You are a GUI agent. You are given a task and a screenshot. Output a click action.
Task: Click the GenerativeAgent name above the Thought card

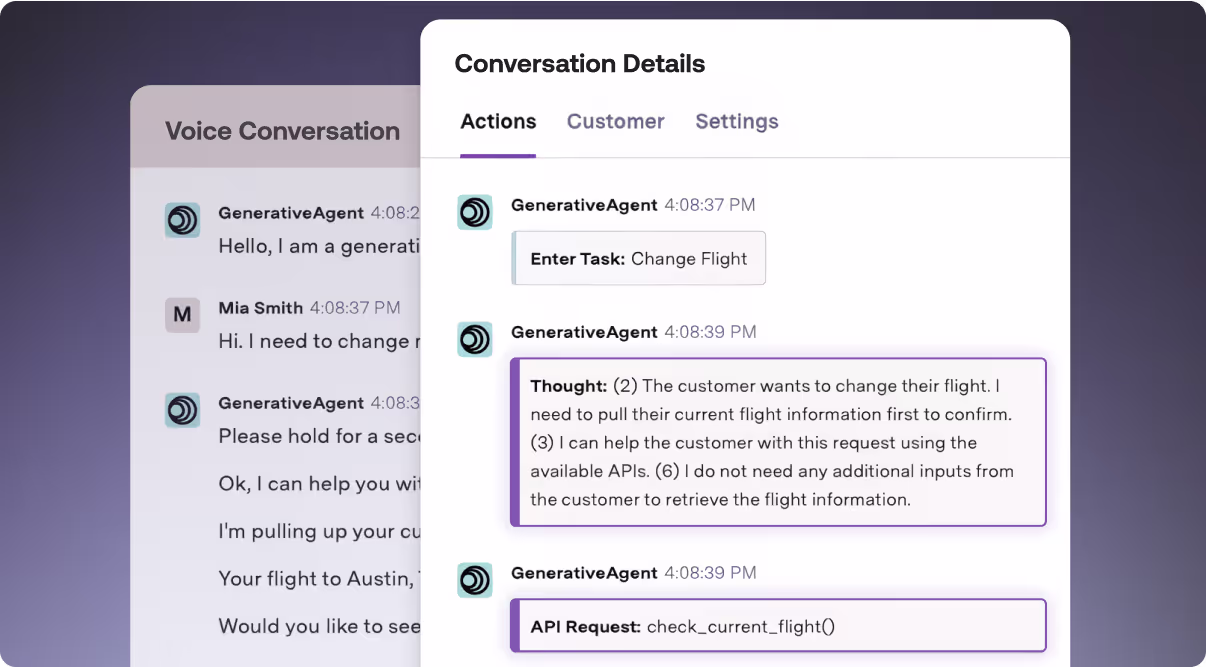[x=584, y=331]
